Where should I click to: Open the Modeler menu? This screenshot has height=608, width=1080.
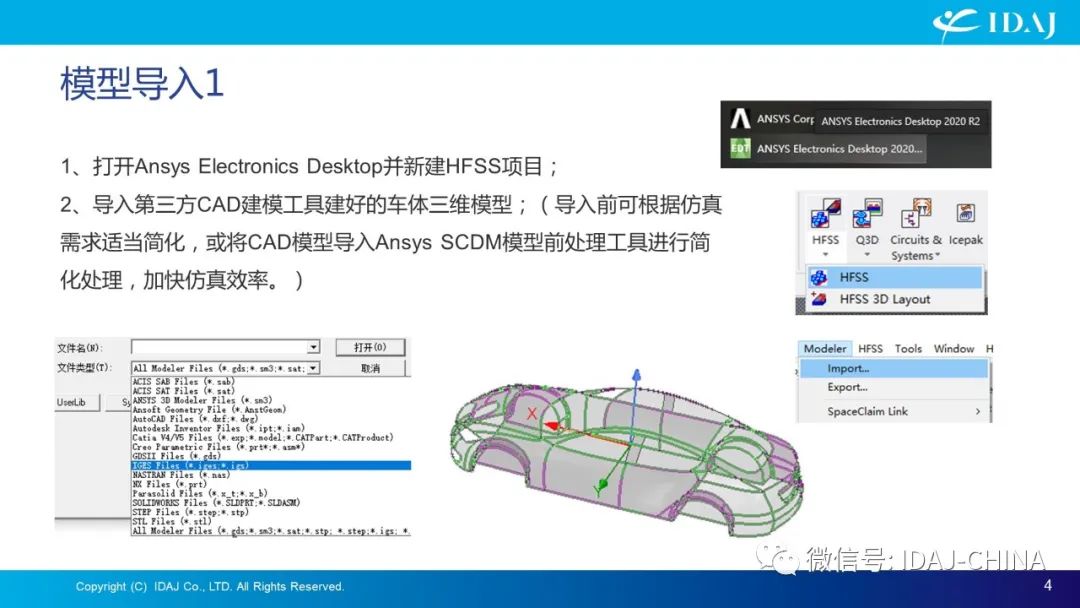(825, 349)
